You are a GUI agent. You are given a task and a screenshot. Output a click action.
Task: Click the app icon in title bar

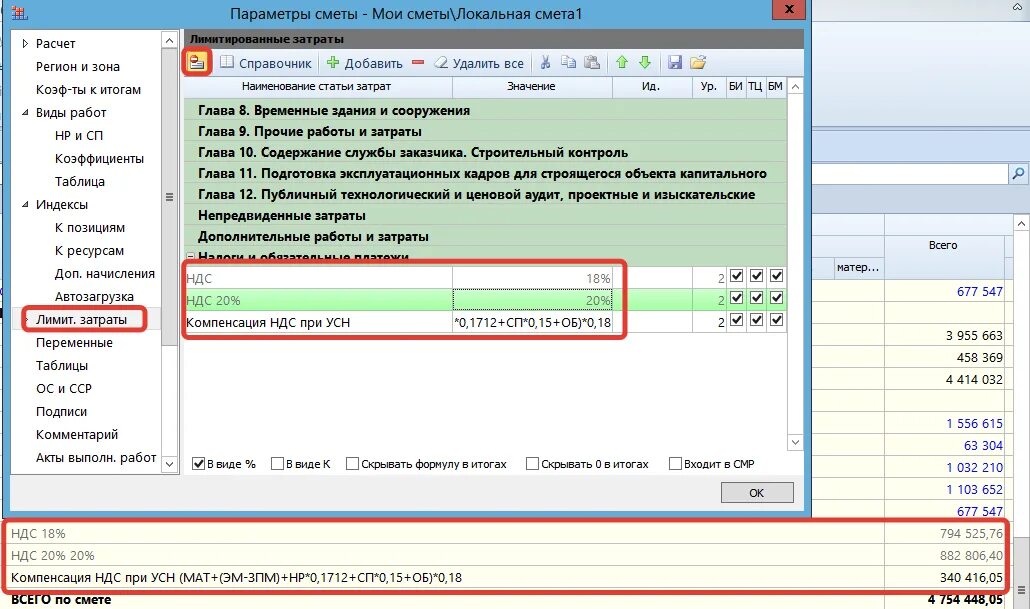coord(19,12)
